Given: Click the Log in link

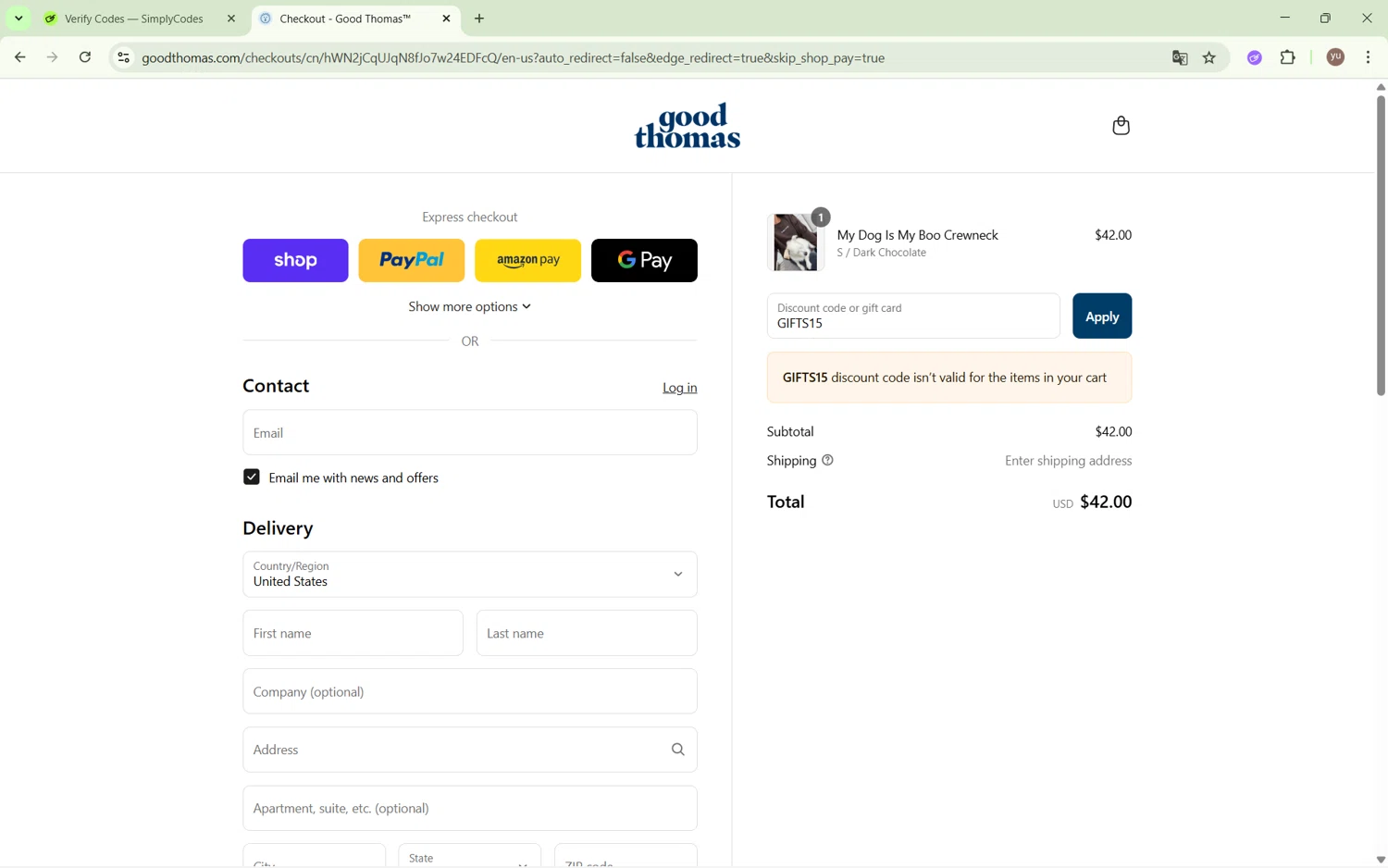Looking at the screenshot, I should [x=680, y=388].
